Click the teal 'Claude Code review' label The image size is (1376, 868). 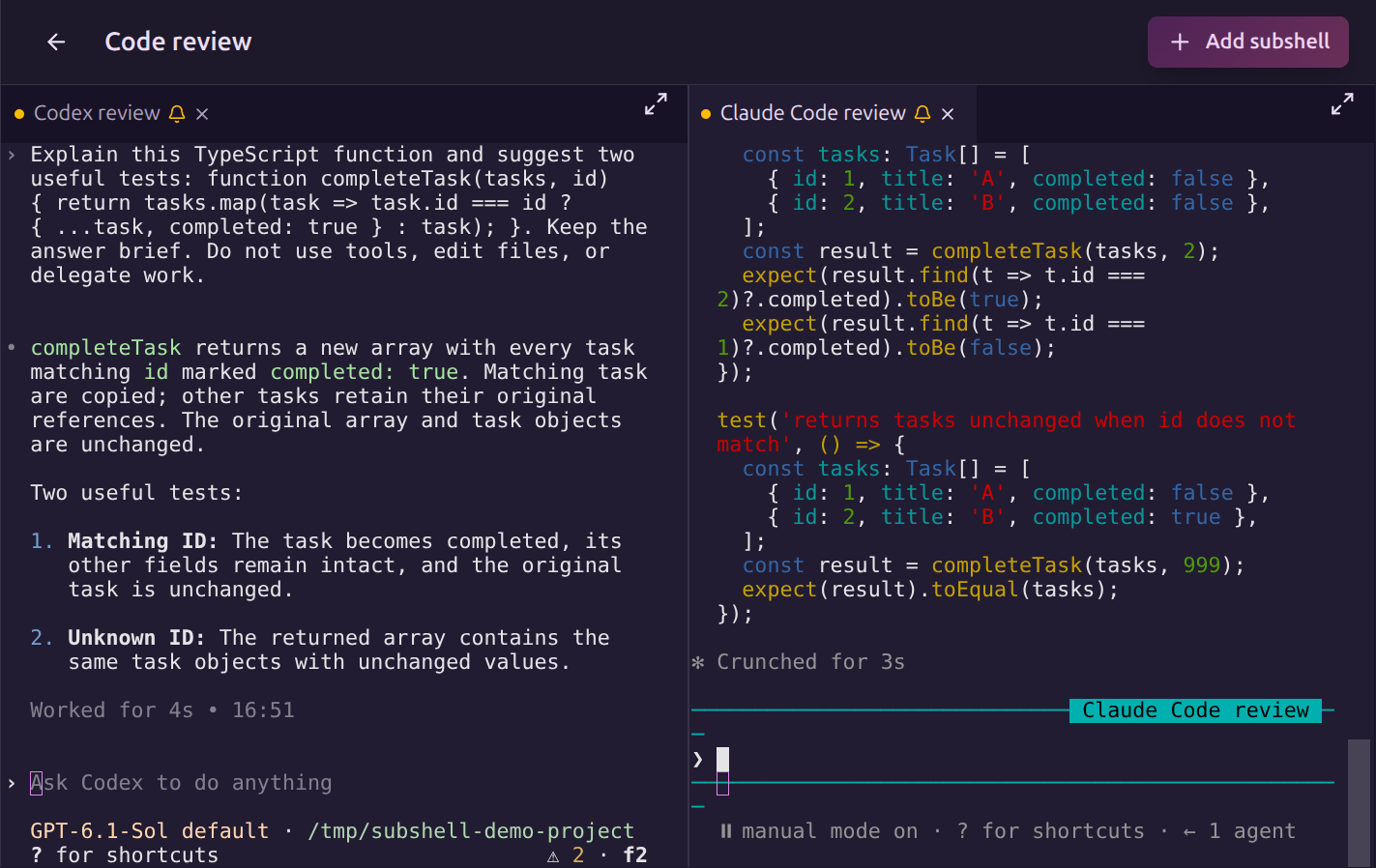1195,710
